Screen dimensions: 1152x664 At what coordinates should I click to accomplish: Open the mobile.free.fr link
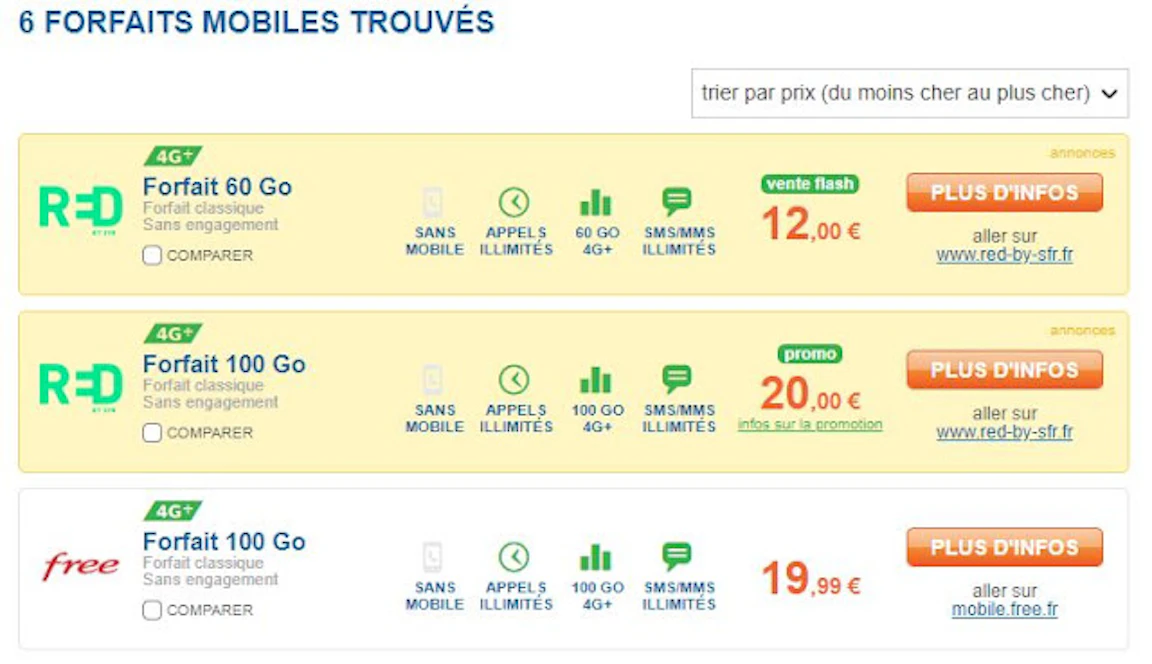click(x=1004, y=610)
